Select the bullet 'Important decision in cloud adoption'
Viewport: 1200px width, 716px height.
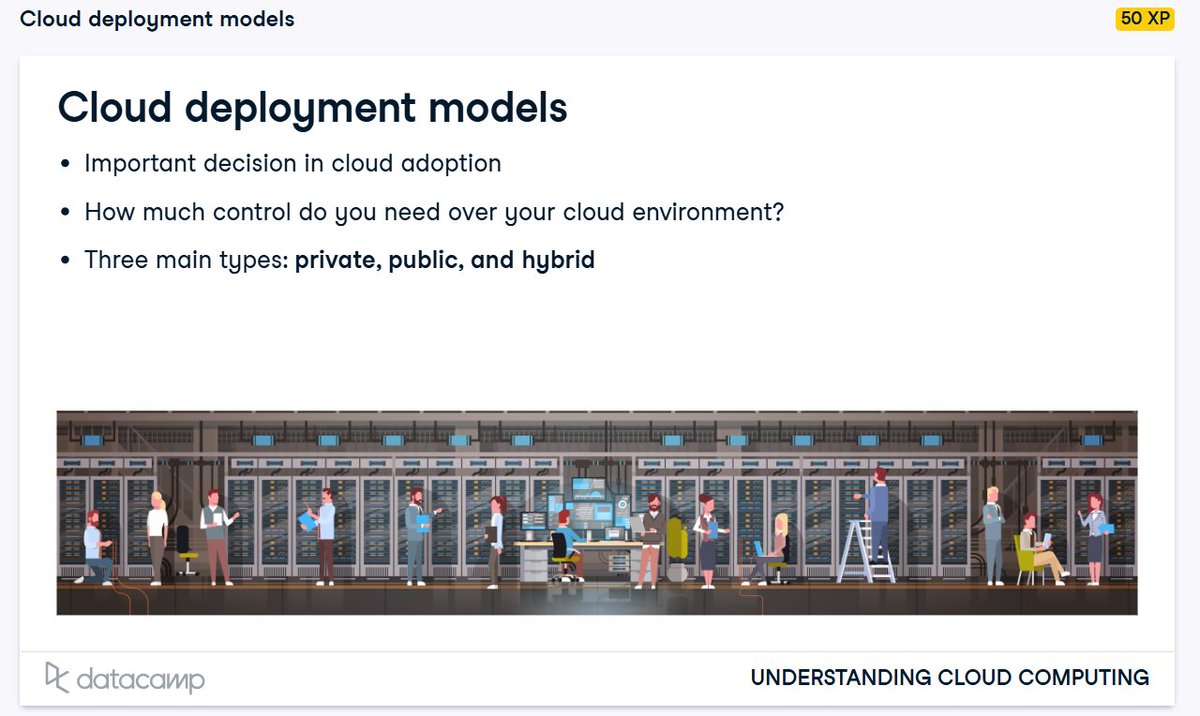pos(293,163)
